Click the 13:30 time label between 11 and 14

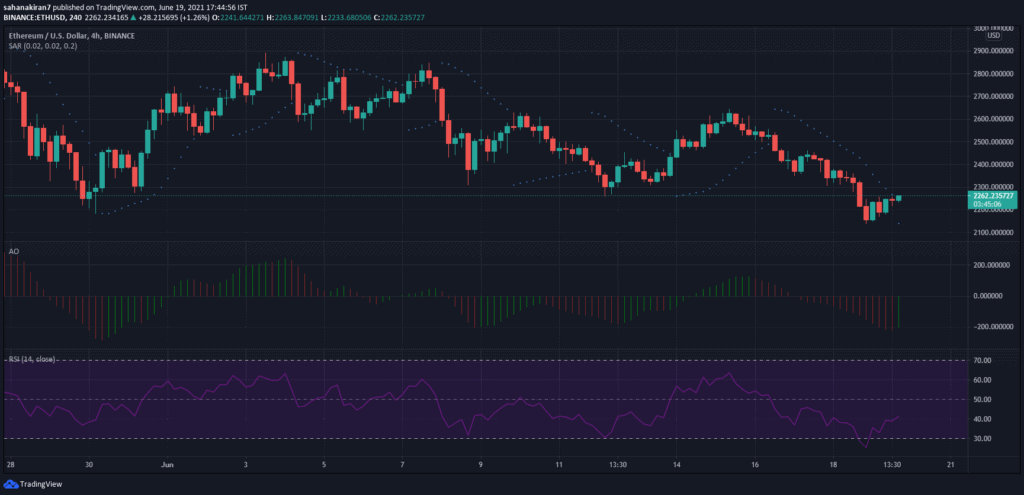pyautogui.click(x=618, y=465)
